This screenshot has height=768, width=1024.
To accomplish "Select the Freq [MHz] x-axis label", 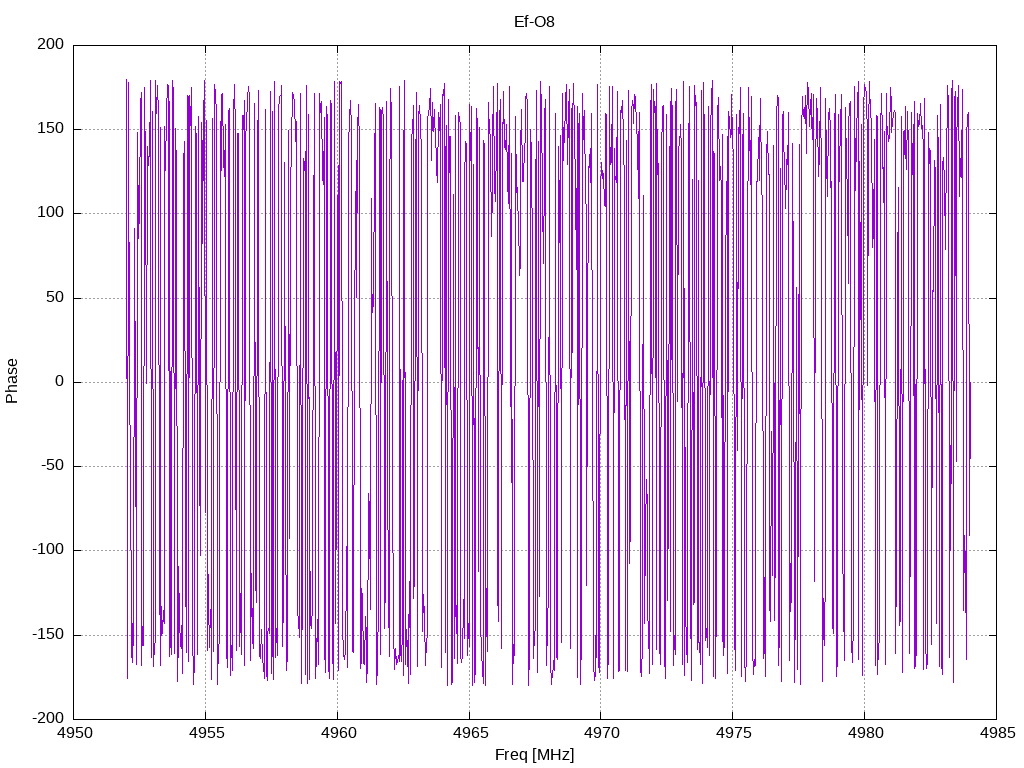I will coord(534,755).
